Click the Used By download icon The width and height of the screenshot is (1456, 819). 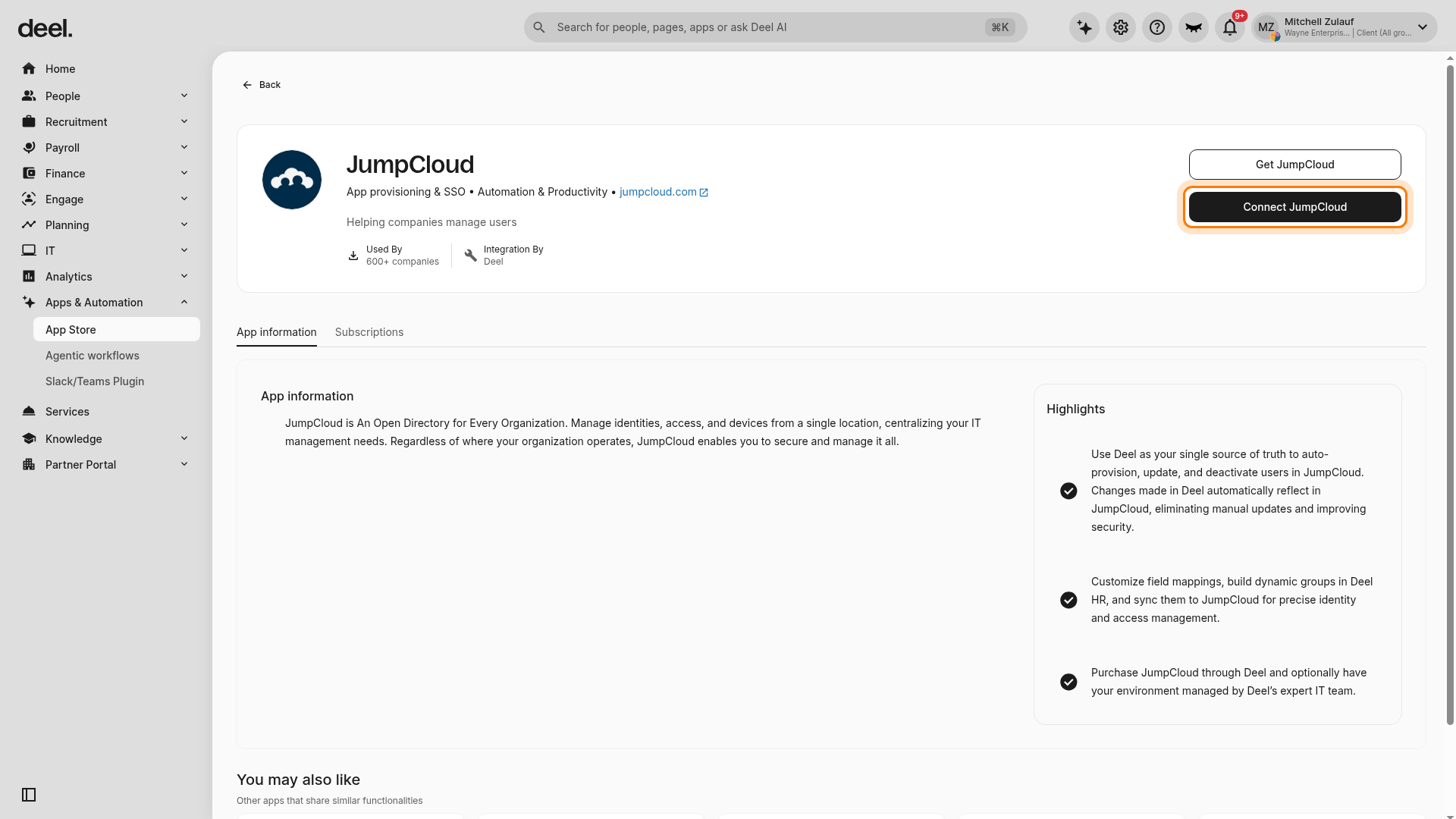click(353, 256)
